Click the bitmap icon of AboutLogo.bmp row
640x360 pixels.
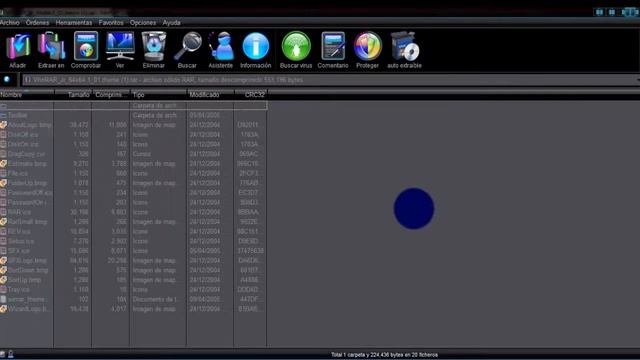pyautogui.click(x=3, y=125)
